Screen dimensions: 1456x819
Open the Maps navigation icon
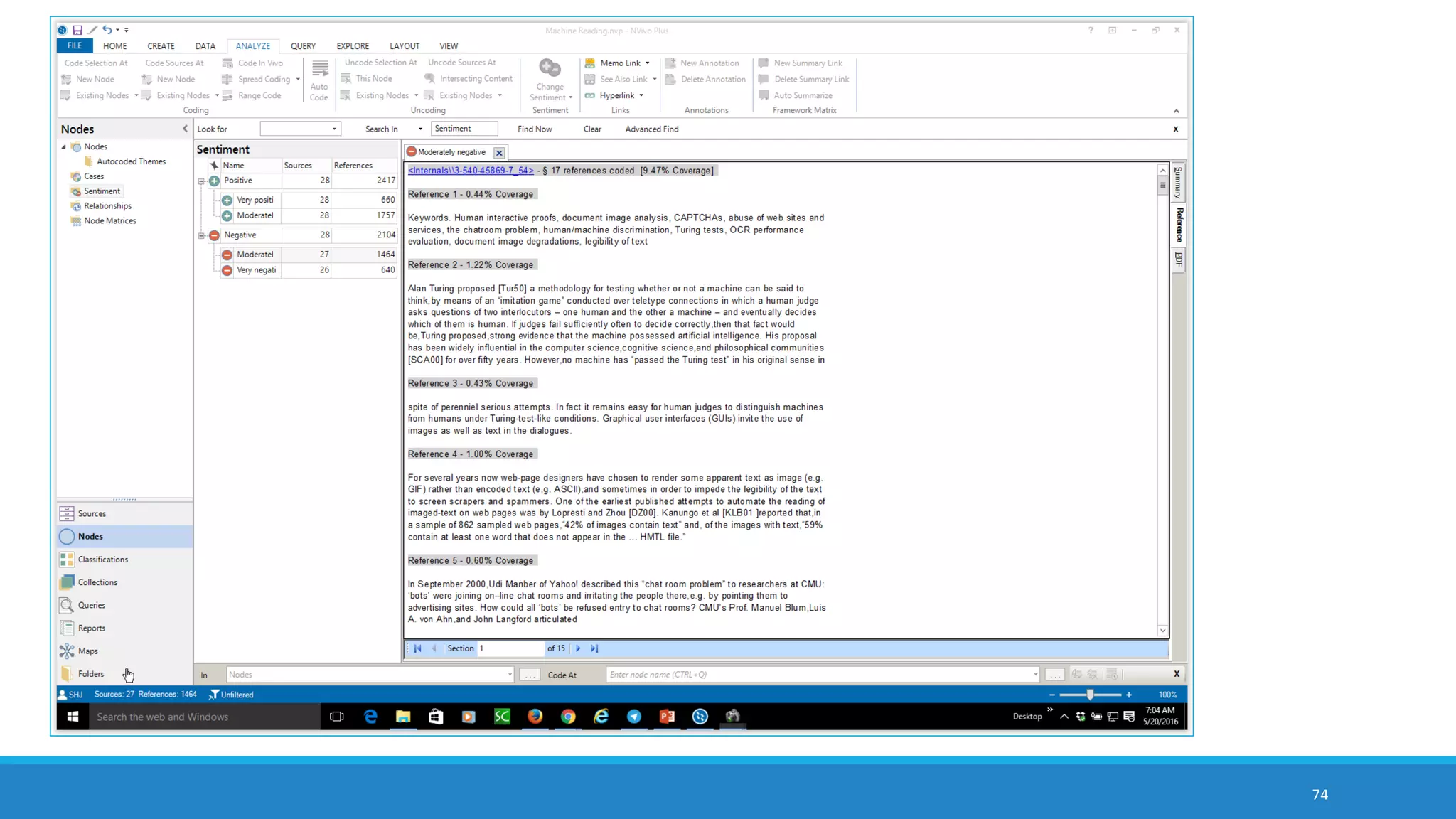pos(67,651)
